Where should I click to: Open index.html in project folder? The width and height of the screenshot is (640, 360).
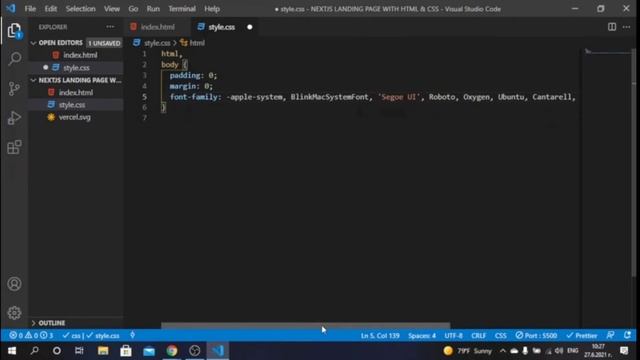click(x=76, y=93)
